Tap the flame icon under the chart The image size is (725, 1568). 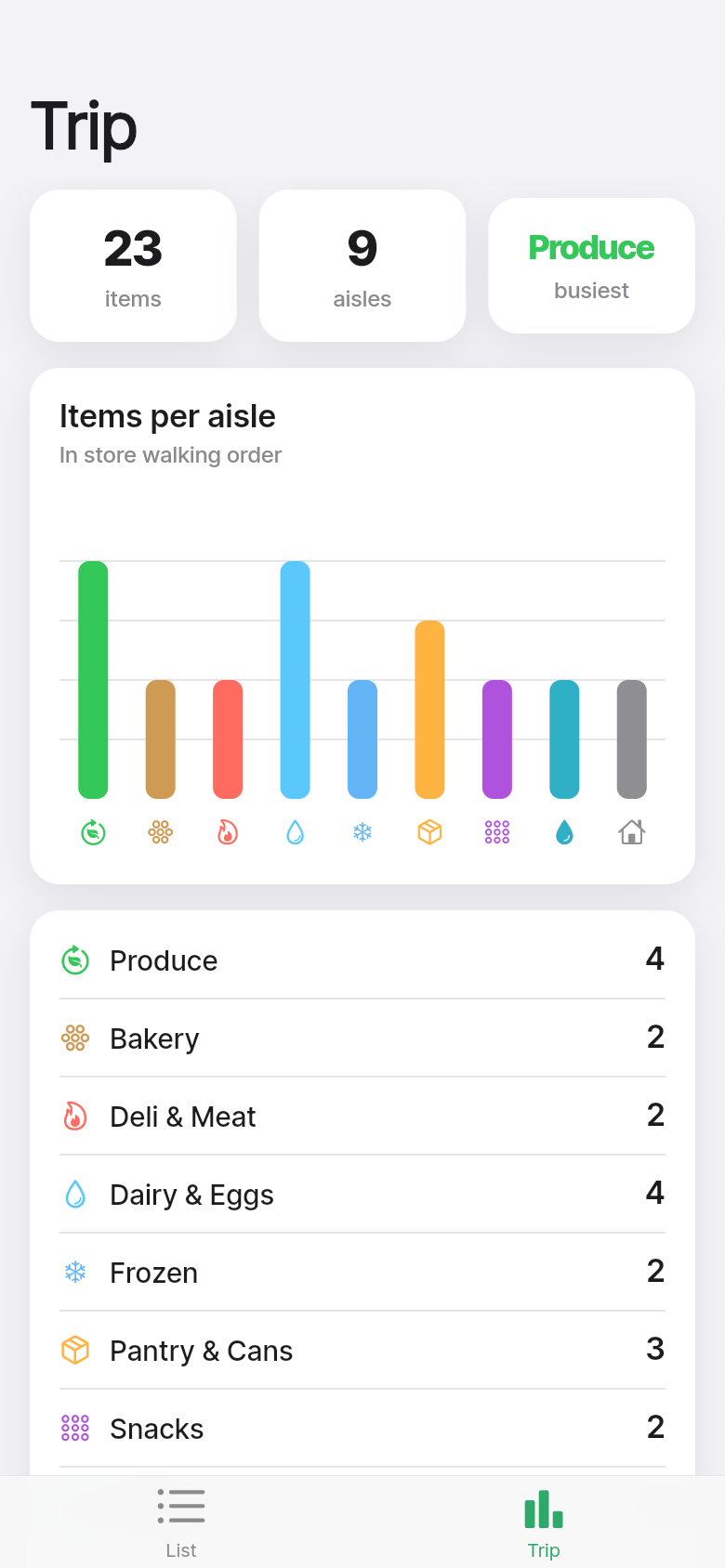[x=228, y=832]
